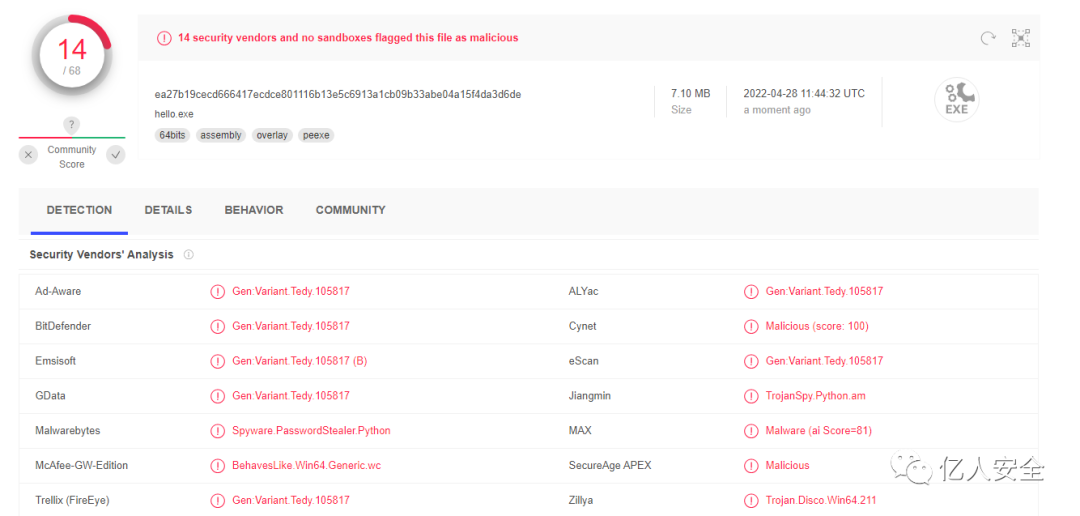Open the DETECTION tab
This screenshot has width=1080, height=516.
click(x=79, y=210)
